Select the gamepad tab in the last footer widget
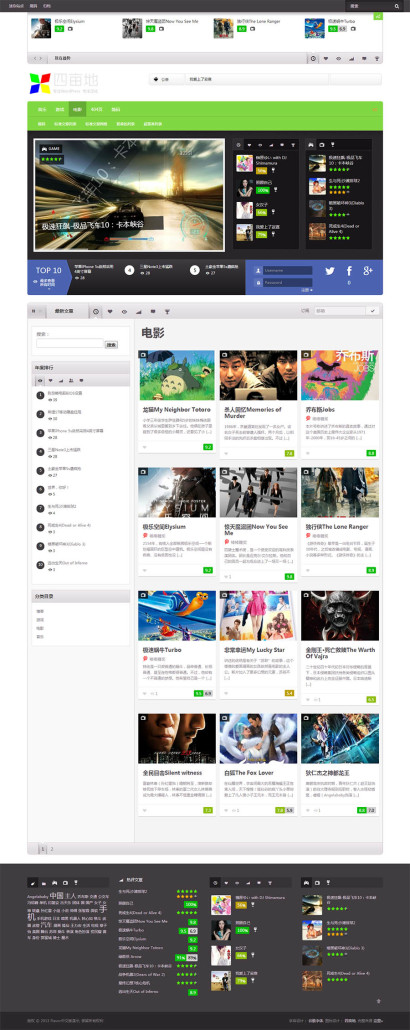This screenshot has height=1030, width=410. pos(307,882)
